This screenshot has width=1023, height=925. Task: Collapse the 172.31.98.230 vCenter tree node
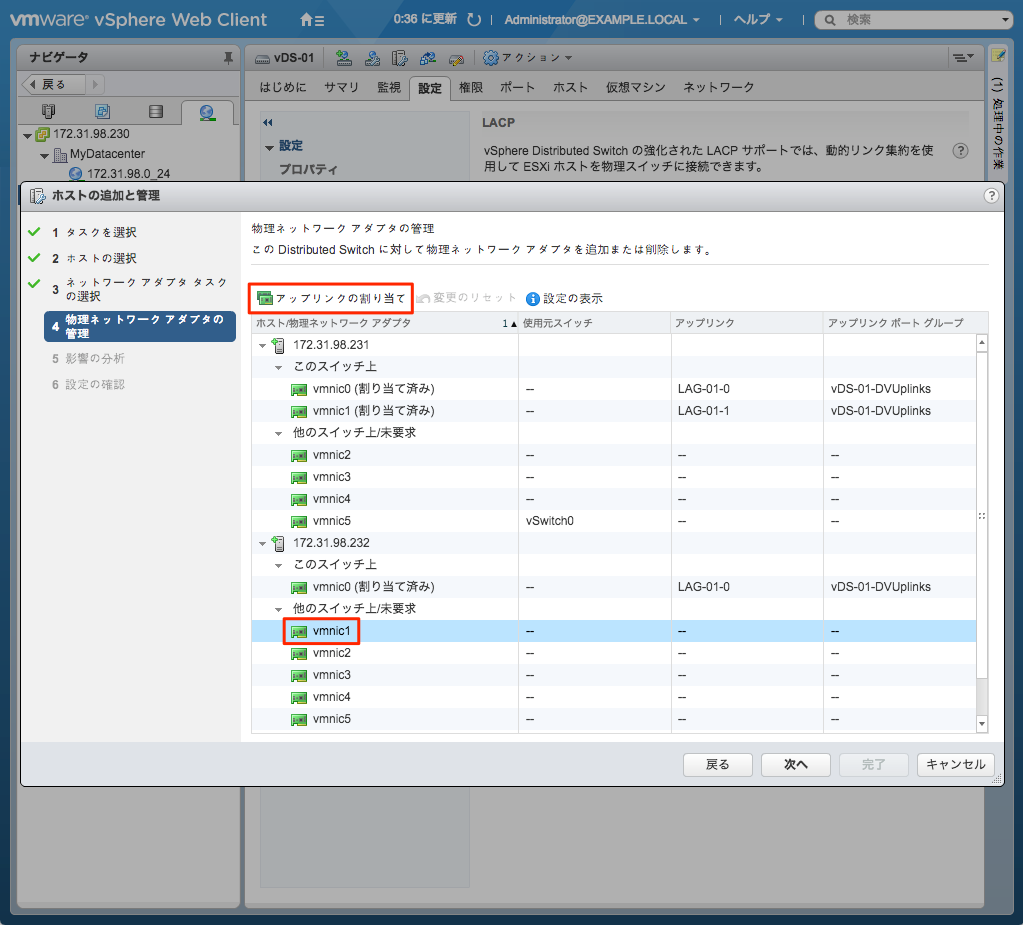27,136
